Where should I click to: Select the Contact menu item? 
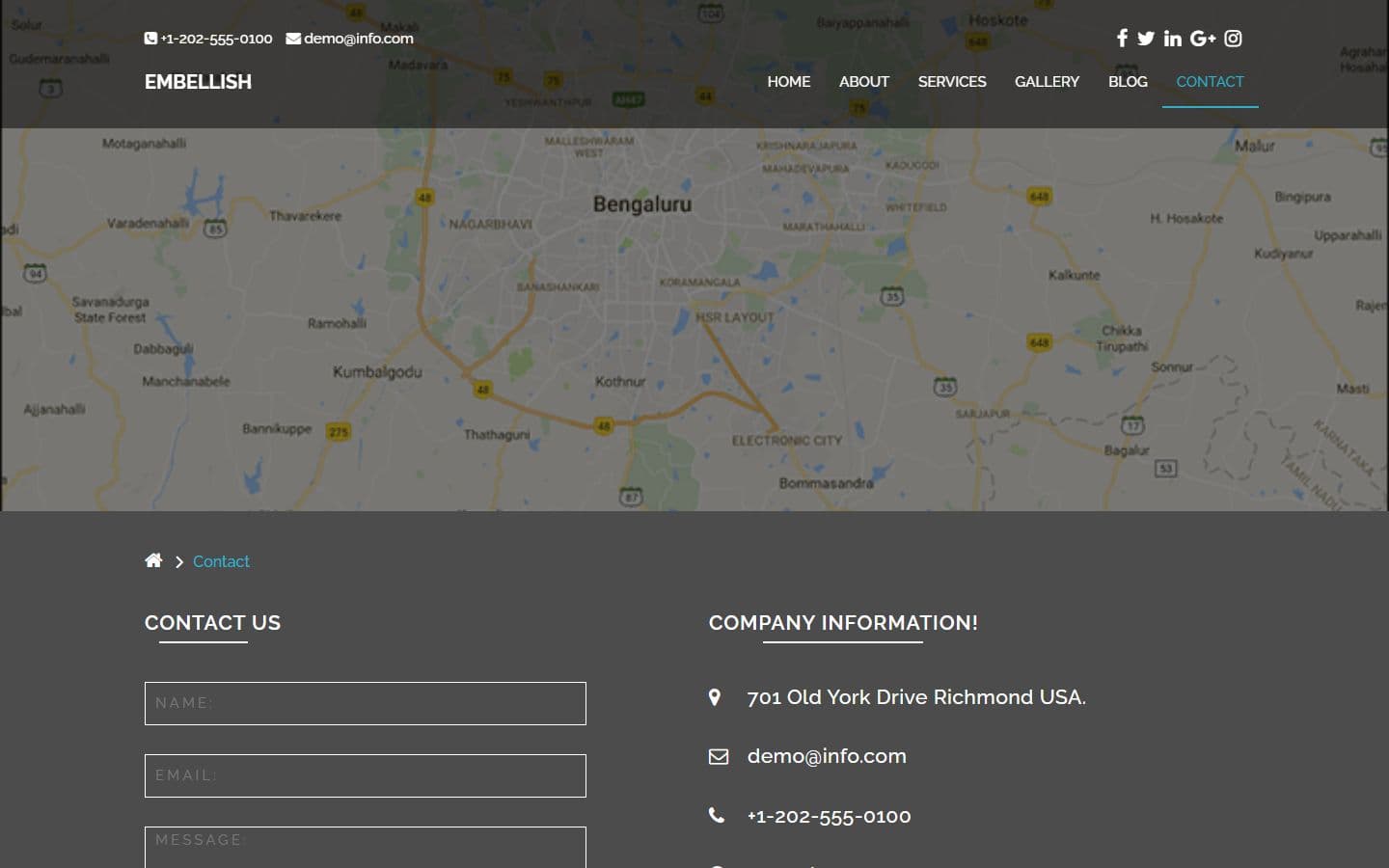click(1210, 82)
